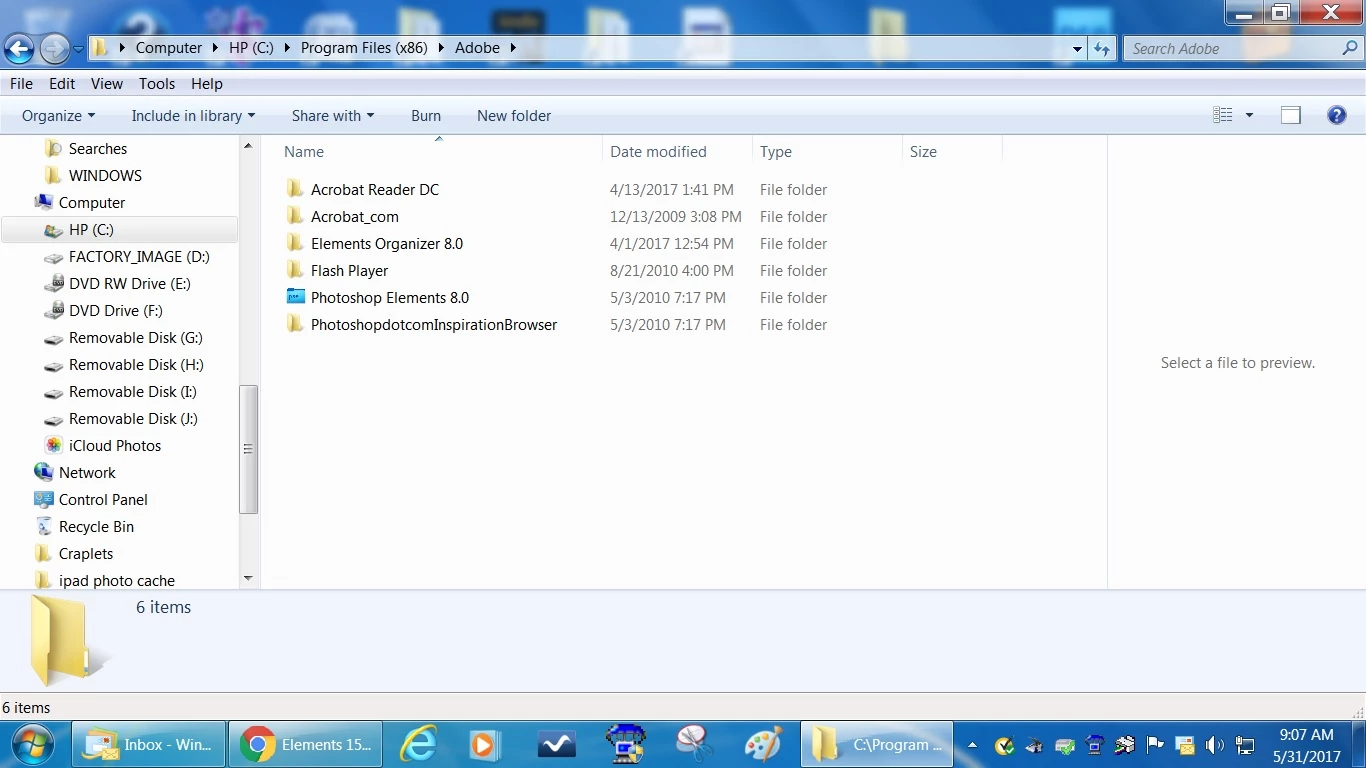Screen dimensions: 1366x768
Task: Select the Acrobat Reader DC folder icon
Action: click(295, 189)
